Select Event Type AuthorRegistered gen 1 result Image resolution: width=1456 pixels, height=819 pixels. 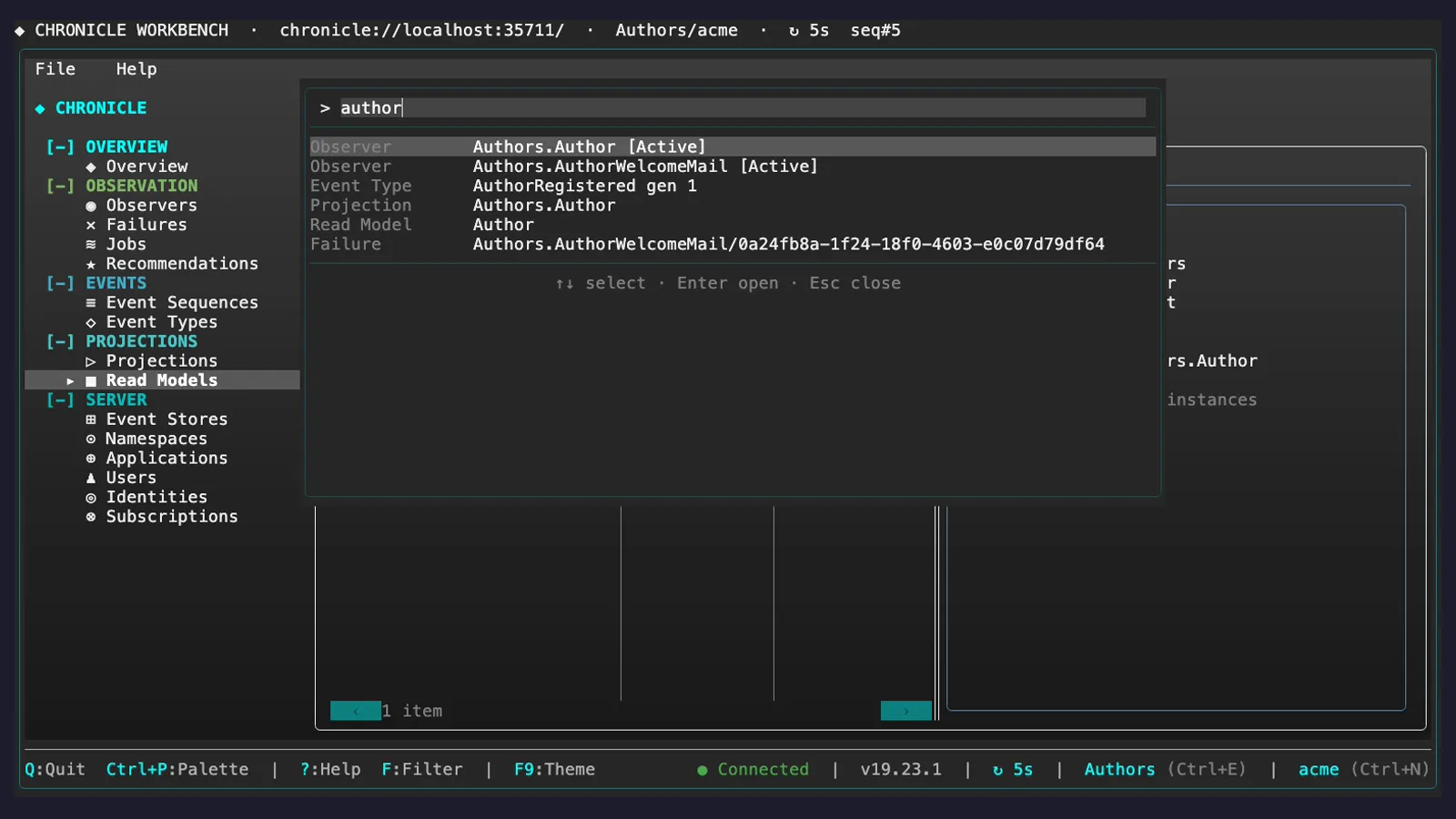click(733, 186)
